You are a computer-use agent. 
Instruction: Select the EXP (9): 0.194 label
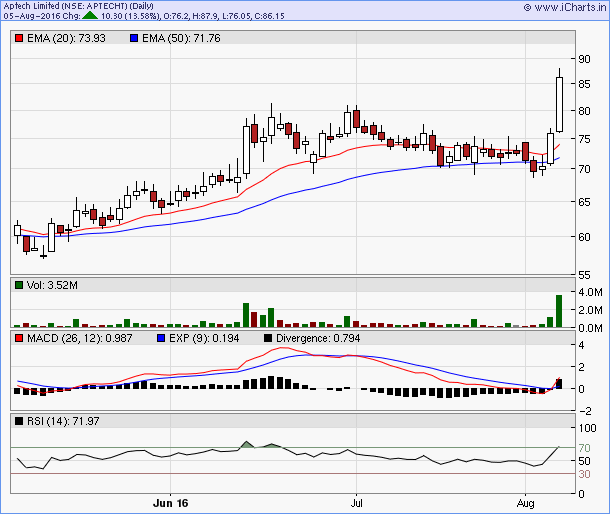pos(204,338)
